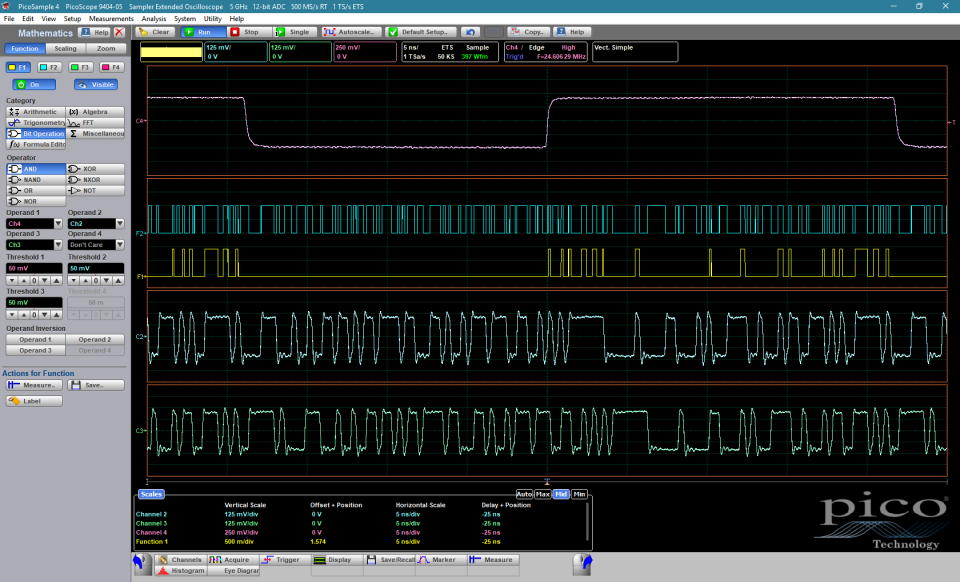This screenshot has height=582, width=960.
Task: Open the Operand 2 Ch2 dropdown
Action: (x=119, y=223)
